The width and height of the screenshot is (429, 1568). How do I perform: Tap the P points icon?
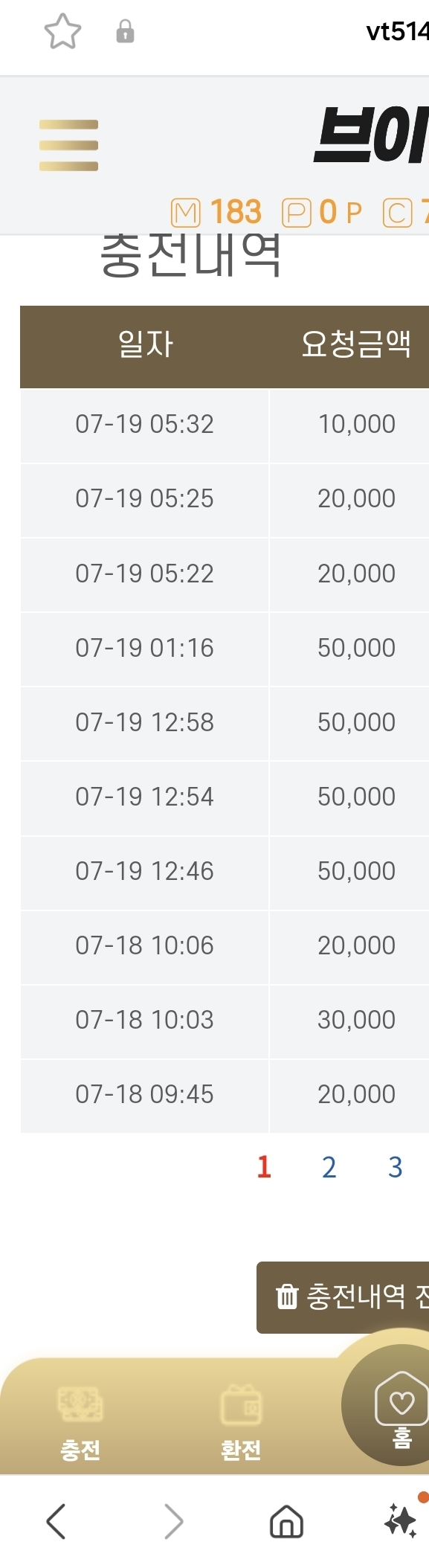[x=296, y=213]
